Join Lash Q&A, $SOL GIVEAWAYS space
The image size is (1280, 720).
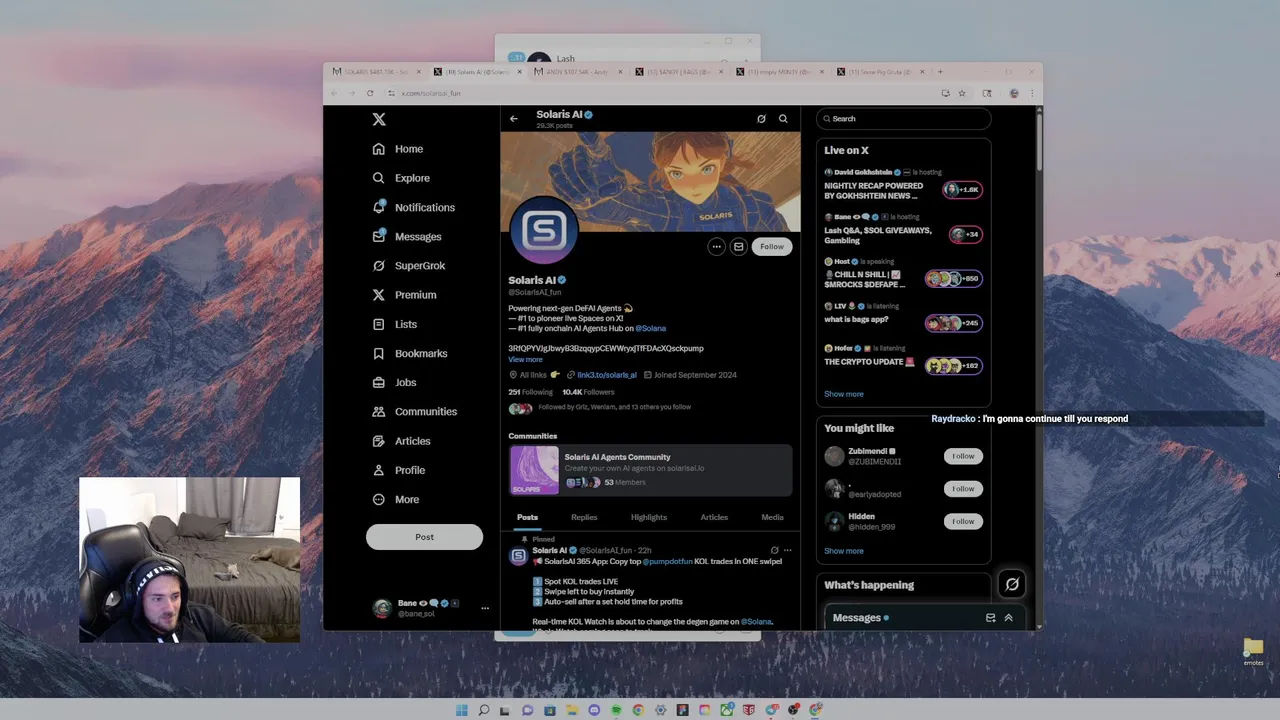[903, 229]
